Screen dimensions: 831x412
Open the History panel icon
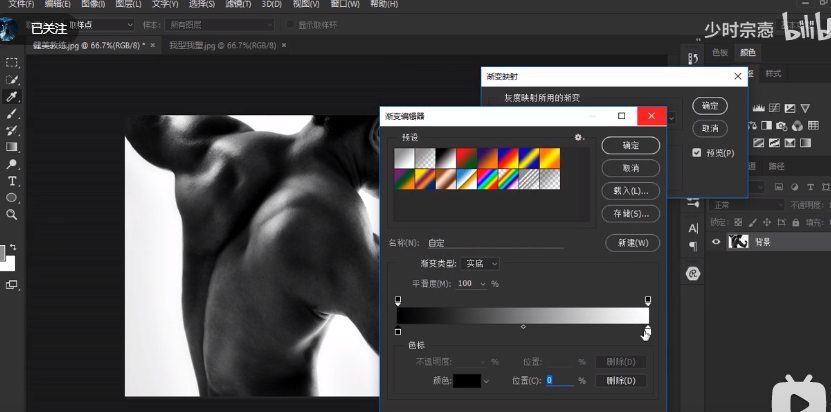[x=693, y=58]
